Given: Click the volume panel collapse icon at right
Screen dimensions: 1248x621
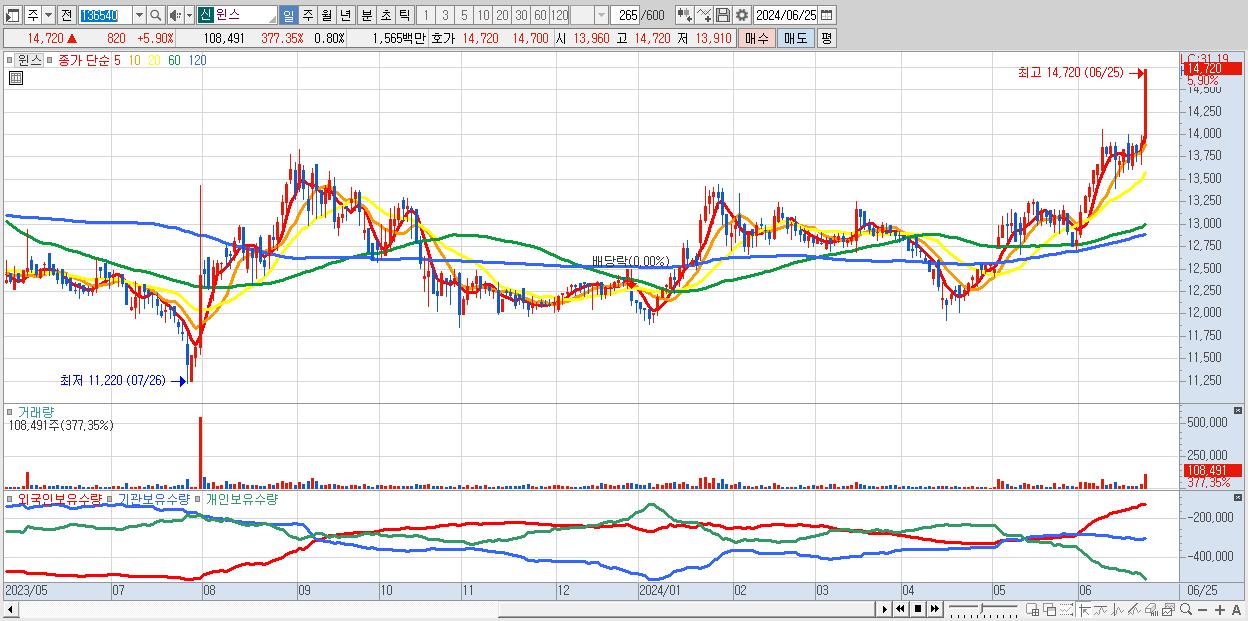Looking at the screenshot, I should point(1240,411).
